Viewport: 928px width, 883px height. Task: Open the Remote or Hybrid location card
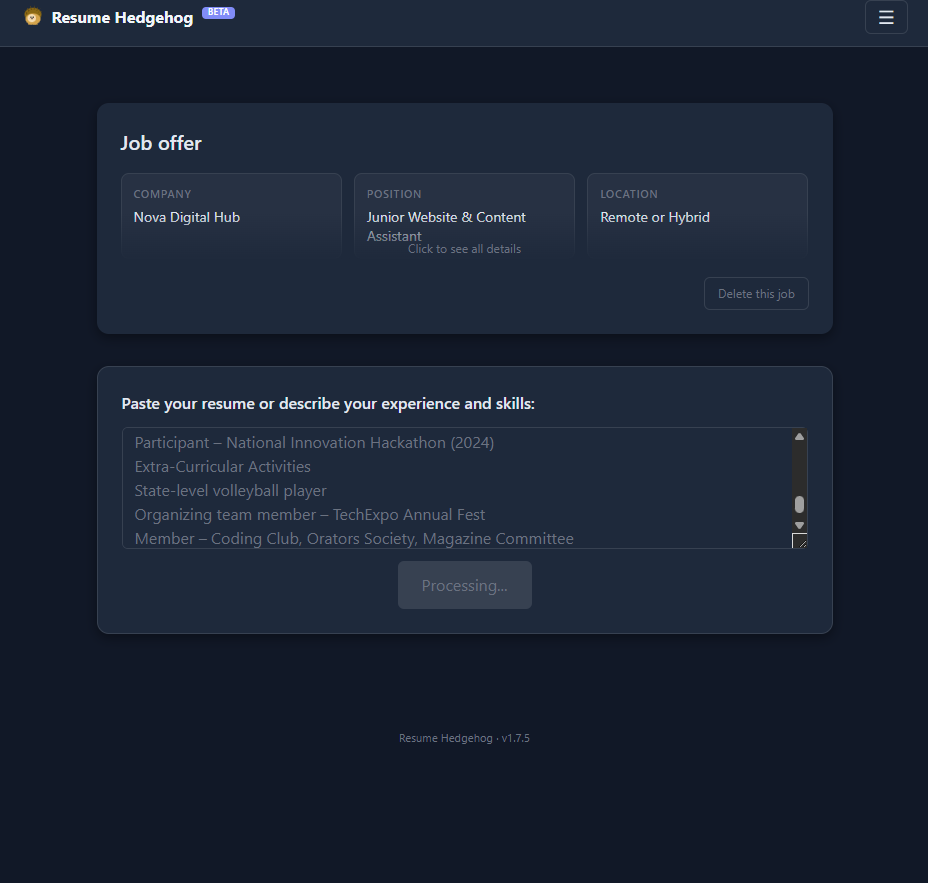tap(697, 214)
